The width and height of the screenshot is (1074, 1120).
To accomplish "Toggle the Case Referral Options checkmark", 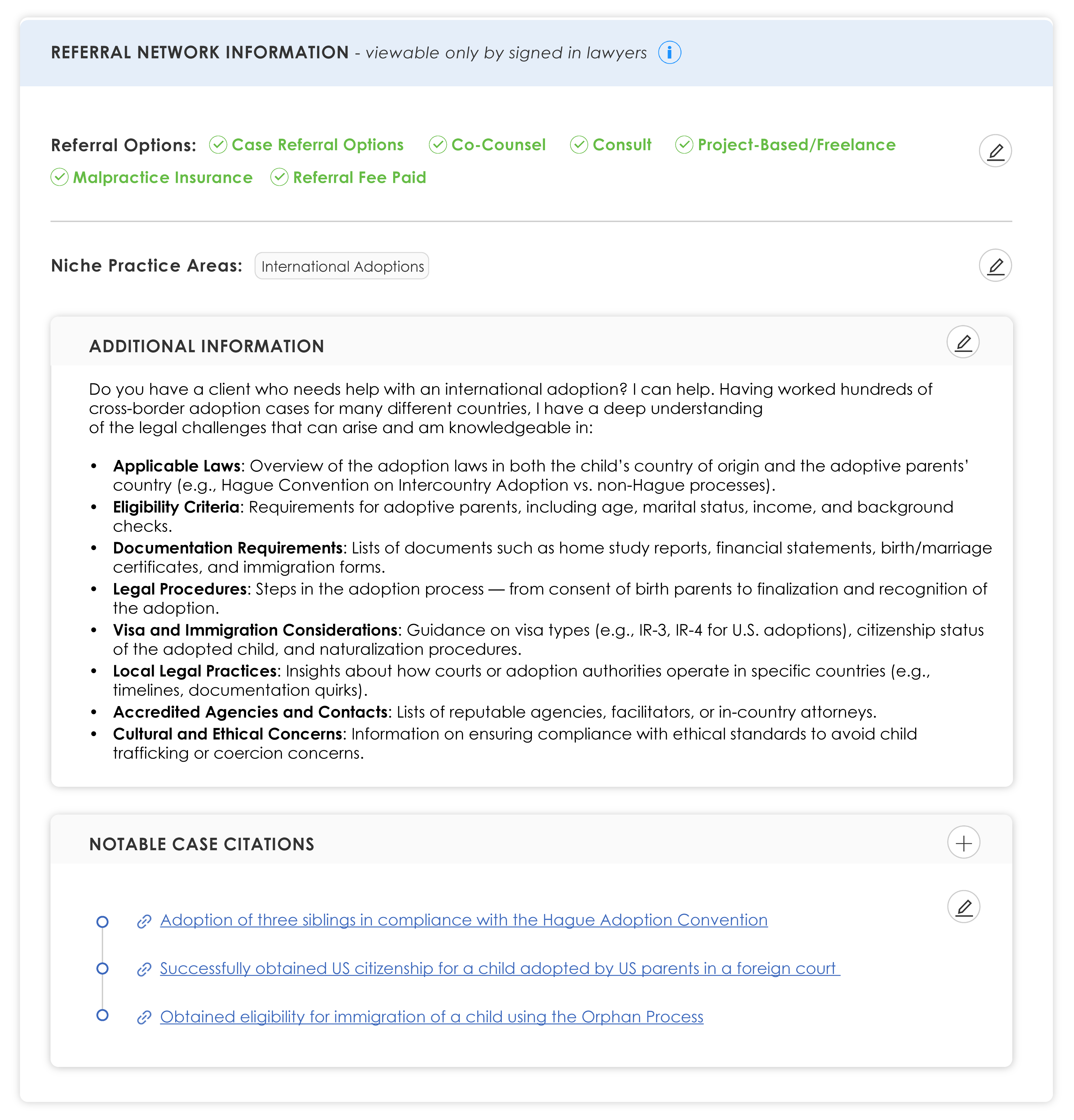I will tap(218, 144).
